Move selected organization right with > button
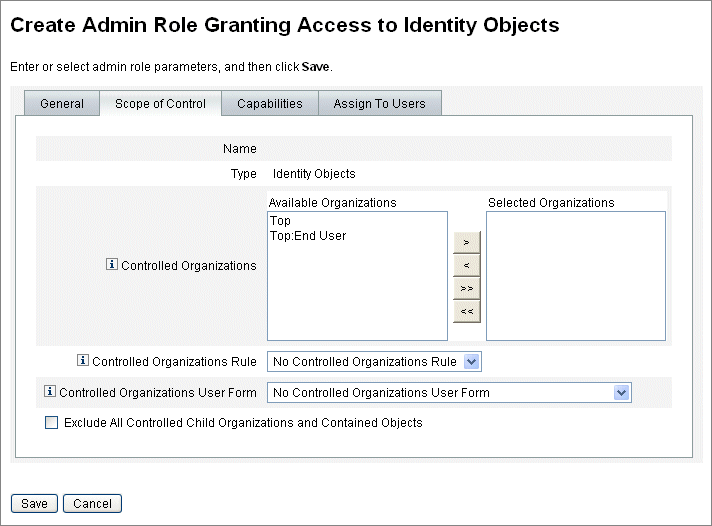The width and height of the screenshot is (712, 526). [466, 243]
